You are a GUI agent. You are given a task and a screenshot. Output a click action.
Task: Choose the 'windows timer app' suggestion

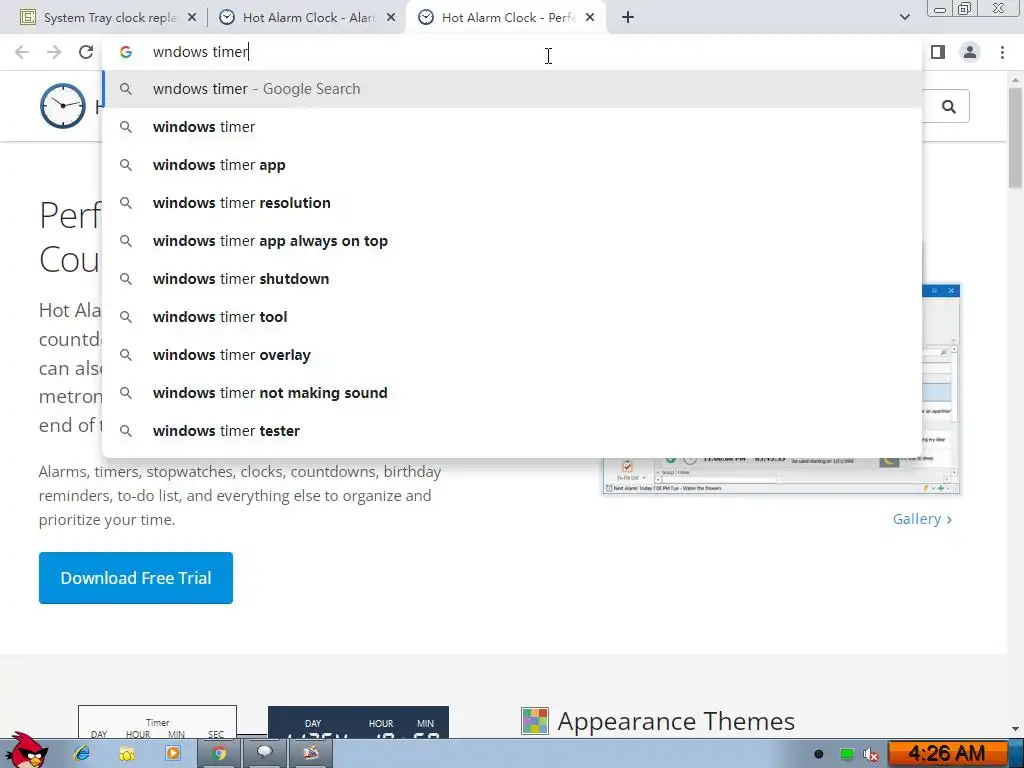tap(513, 165)
